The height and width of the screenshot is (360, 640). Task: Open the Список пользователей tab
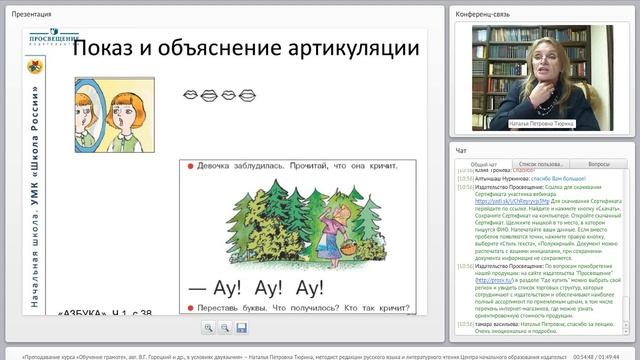point(540,164)
